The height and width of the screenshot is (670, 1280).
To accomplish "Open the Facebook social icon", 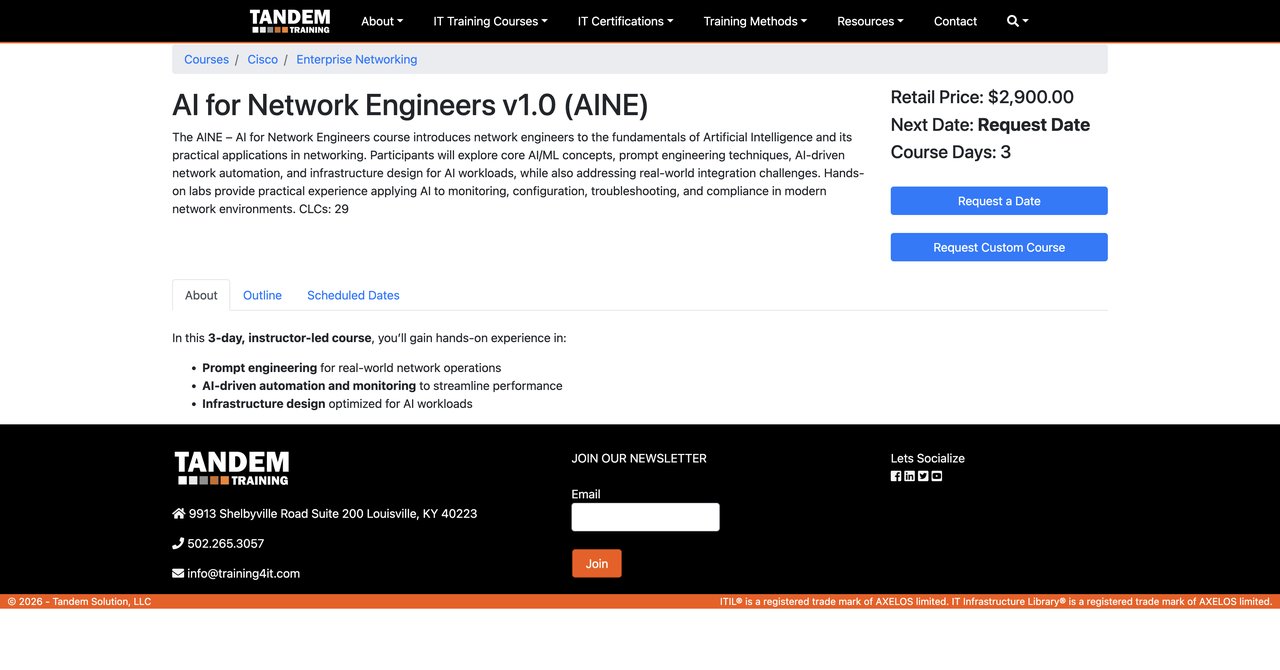I will point(896,476).
